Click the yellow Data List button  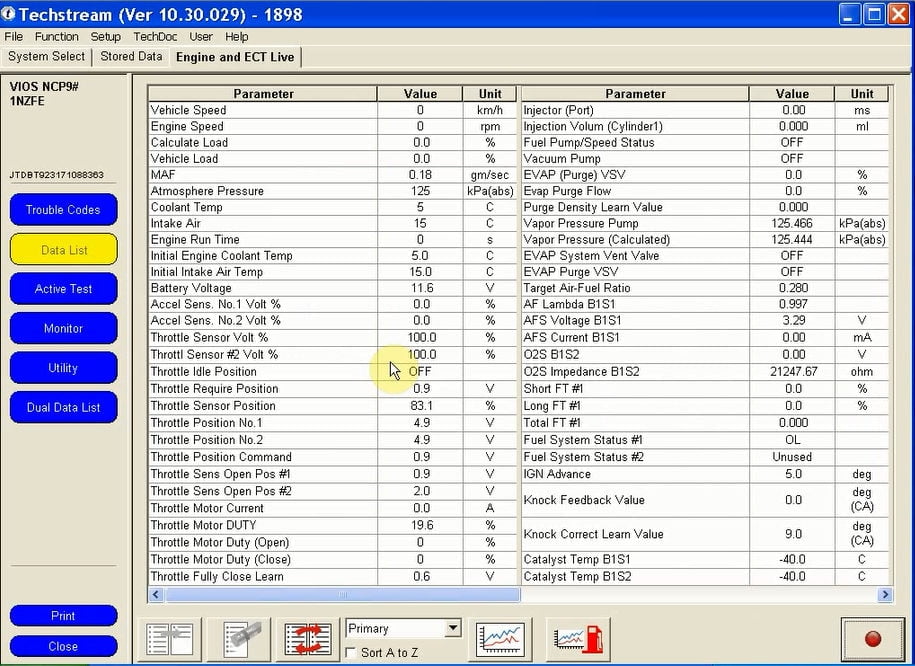(63, 250)
